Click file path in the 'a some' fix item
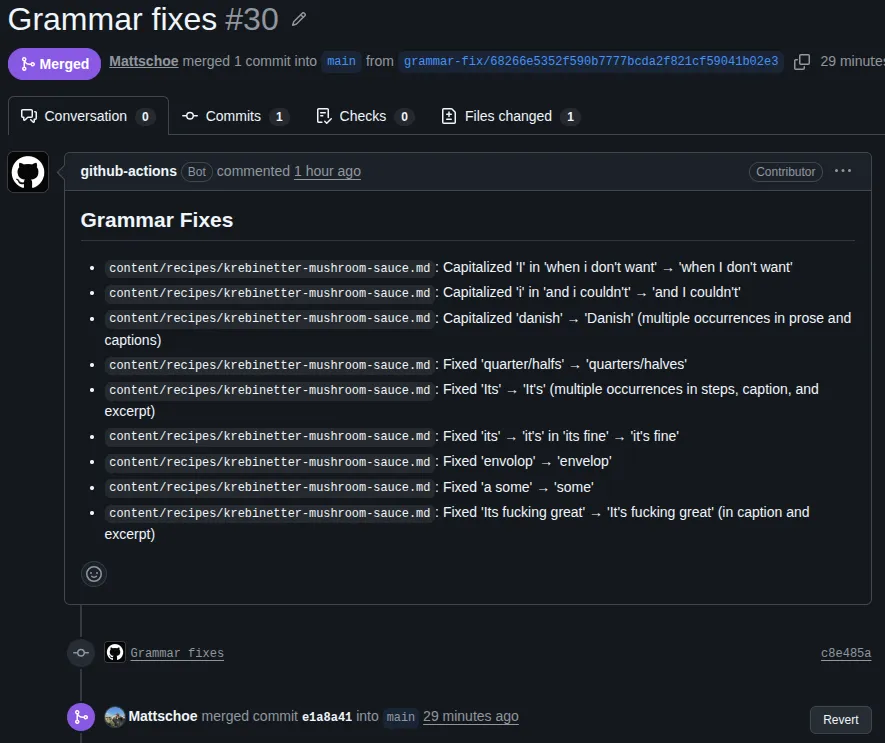The image size is (885, 743). click(269, 487)
